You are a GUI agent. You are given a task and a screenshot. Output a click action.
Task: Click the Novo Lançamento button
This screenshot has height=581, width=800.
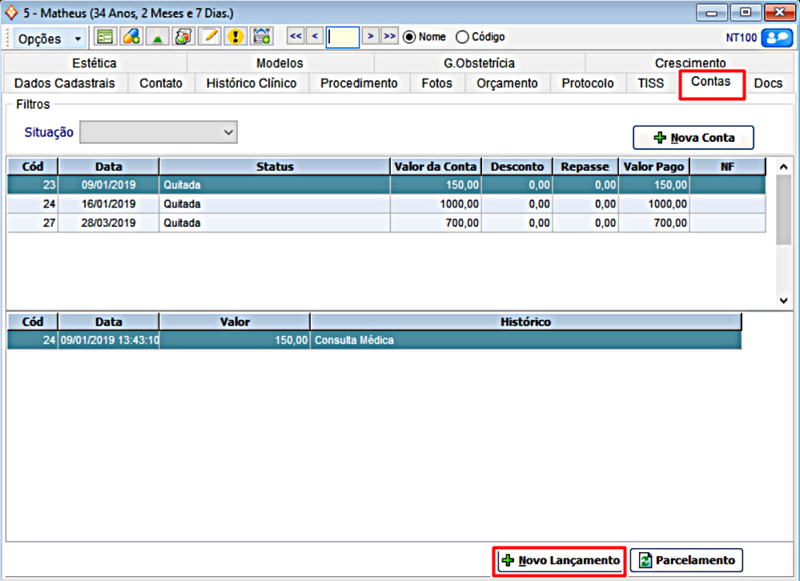pos(560,561)
